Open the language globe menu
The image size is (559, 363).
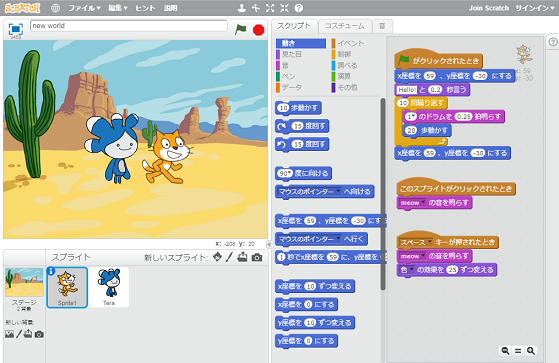[55, 8]
